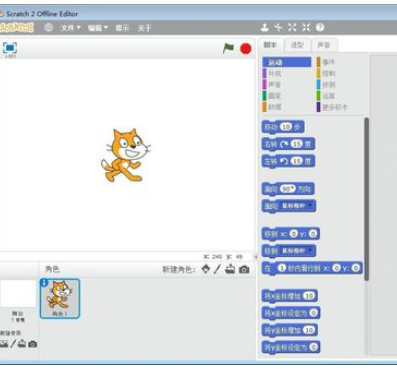The width and height of the screenshot is (397, 369).
Task: Switch stage to full screen mode
Action: (10, 48)
